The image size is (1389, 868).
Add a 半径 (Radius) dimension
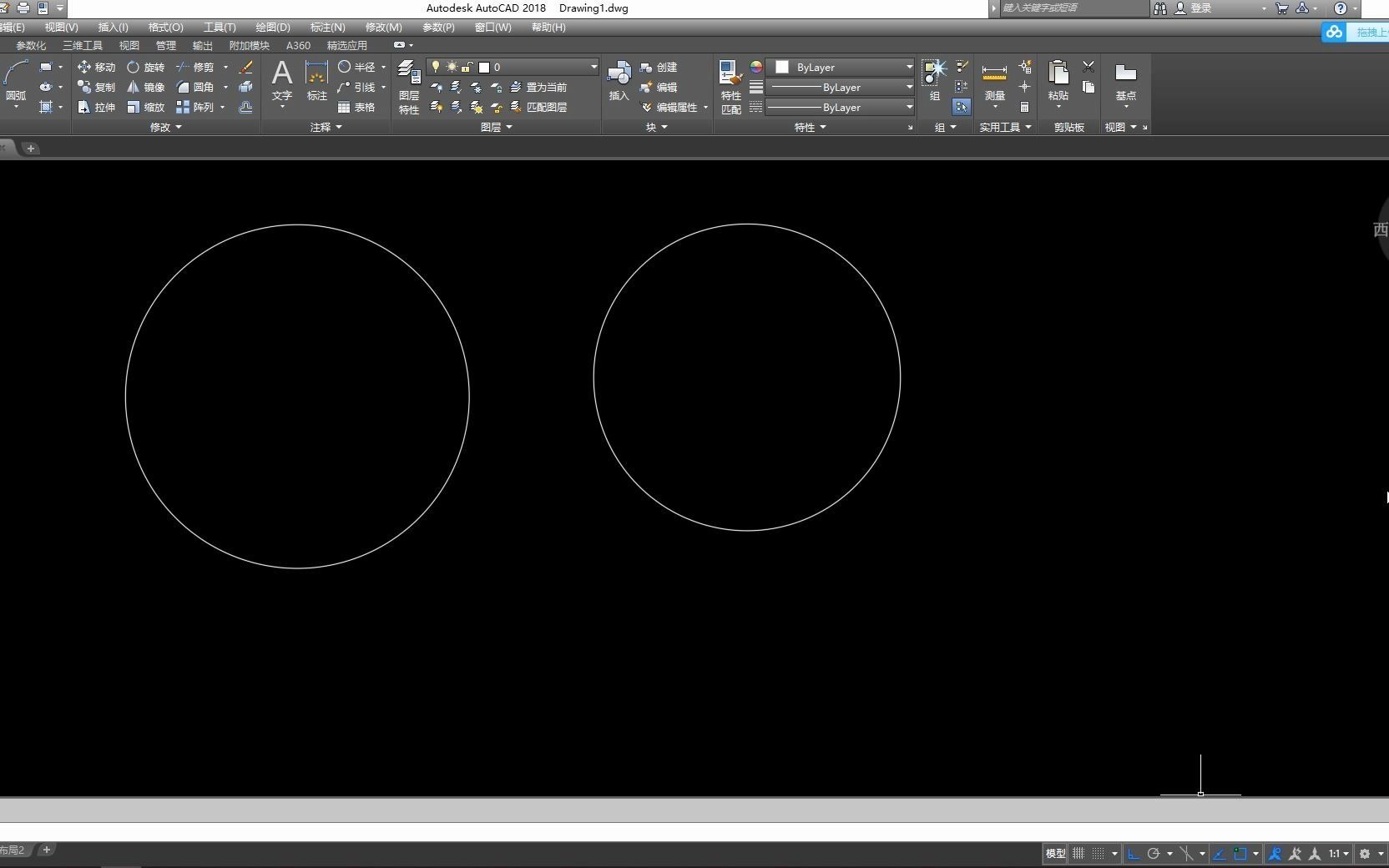coord(356,67)
